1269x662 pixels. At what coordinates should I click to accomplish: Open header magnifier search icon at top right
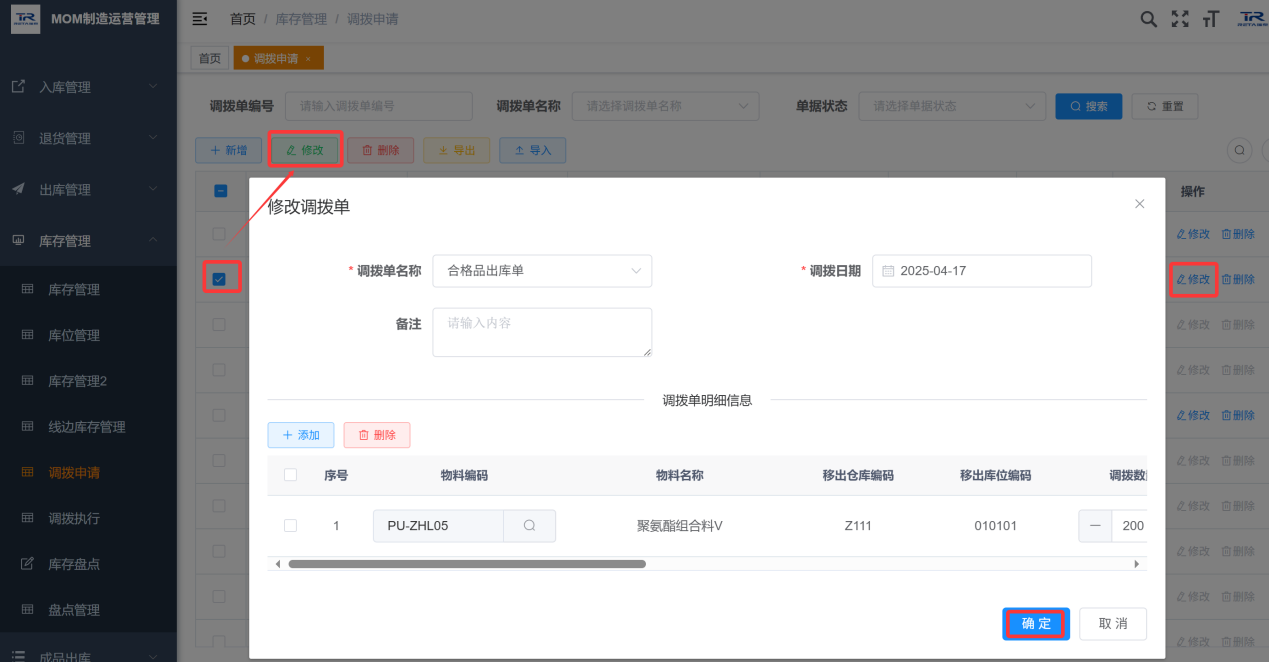tap(1149, 19)
